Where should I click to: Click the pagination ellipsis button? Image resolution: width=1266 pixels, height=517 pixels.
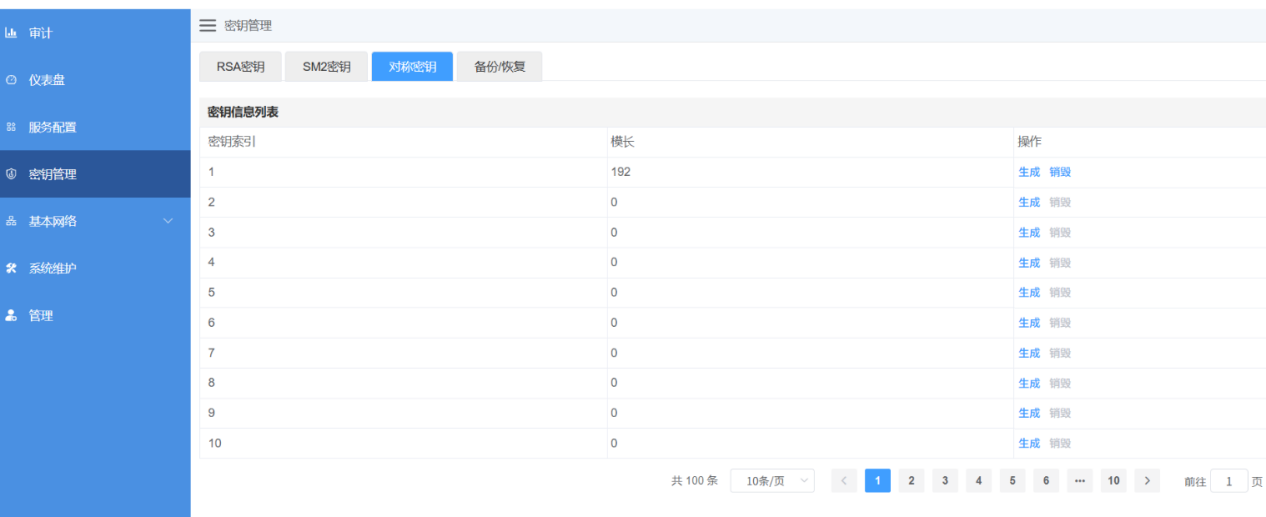pyautogui.click(x=1080, y=481)
